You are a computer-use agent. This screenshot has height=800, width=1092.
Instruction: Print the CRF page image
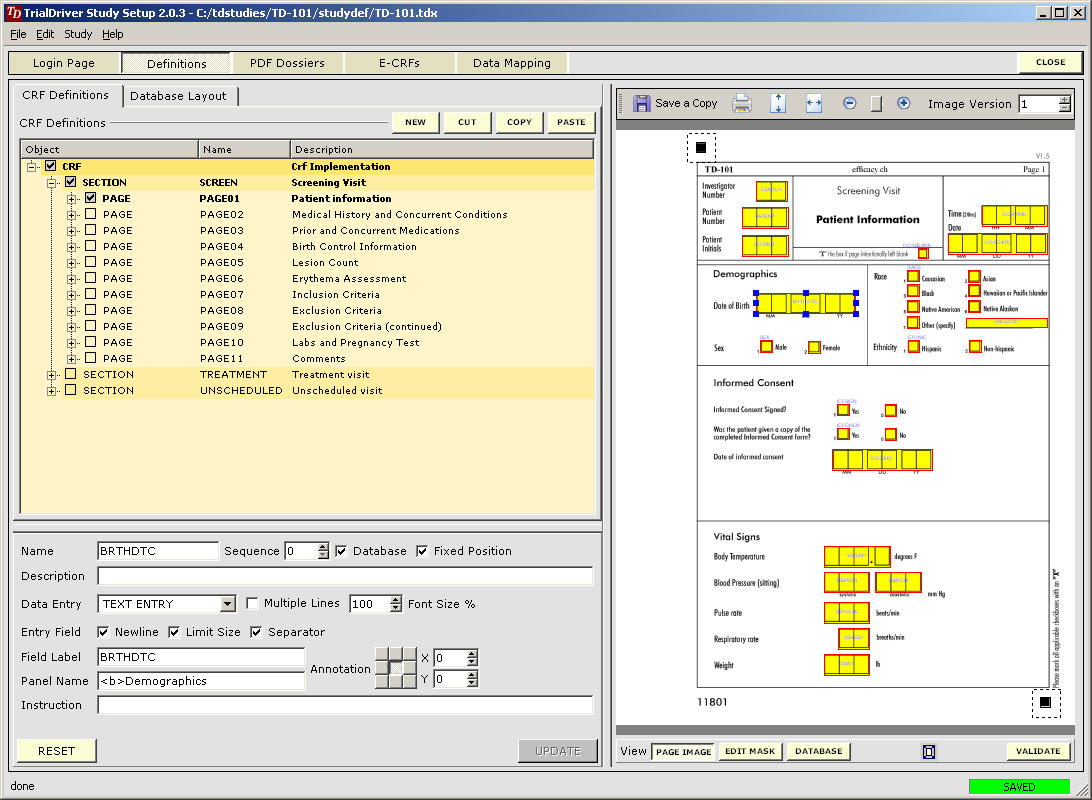tap(742, 103)
